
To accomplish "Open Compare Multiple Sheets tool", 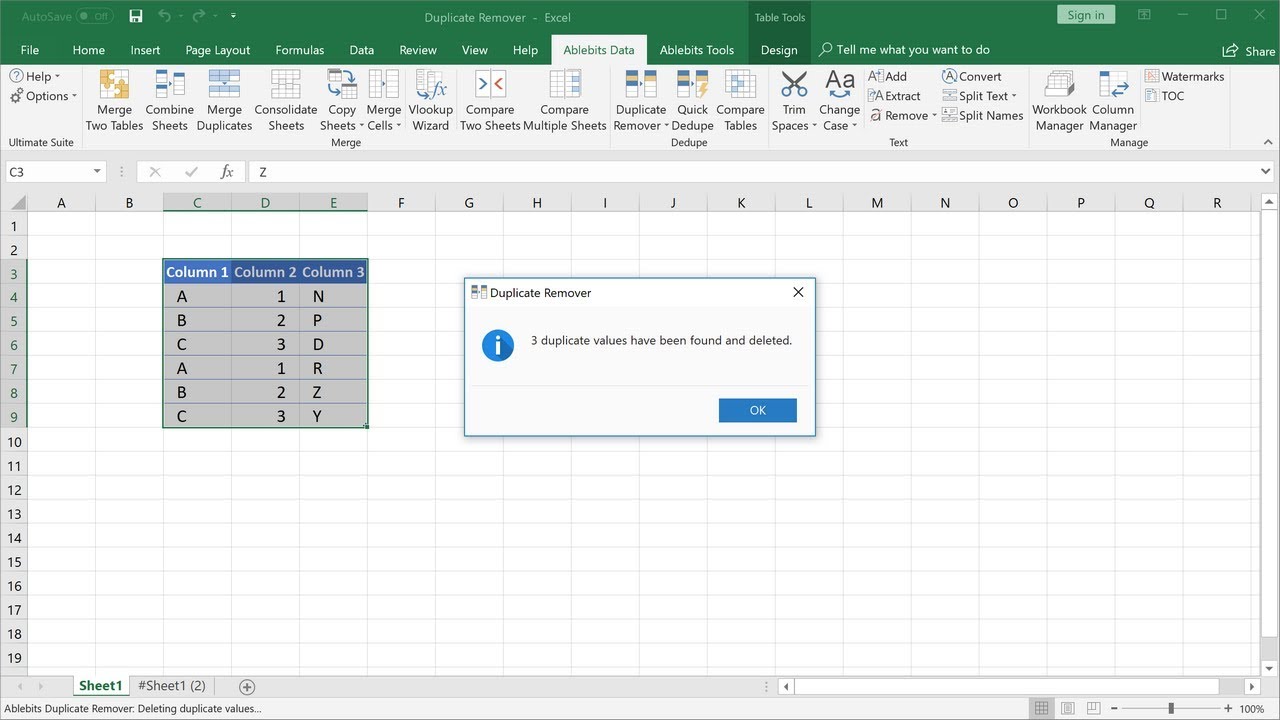I will [565, 100].
